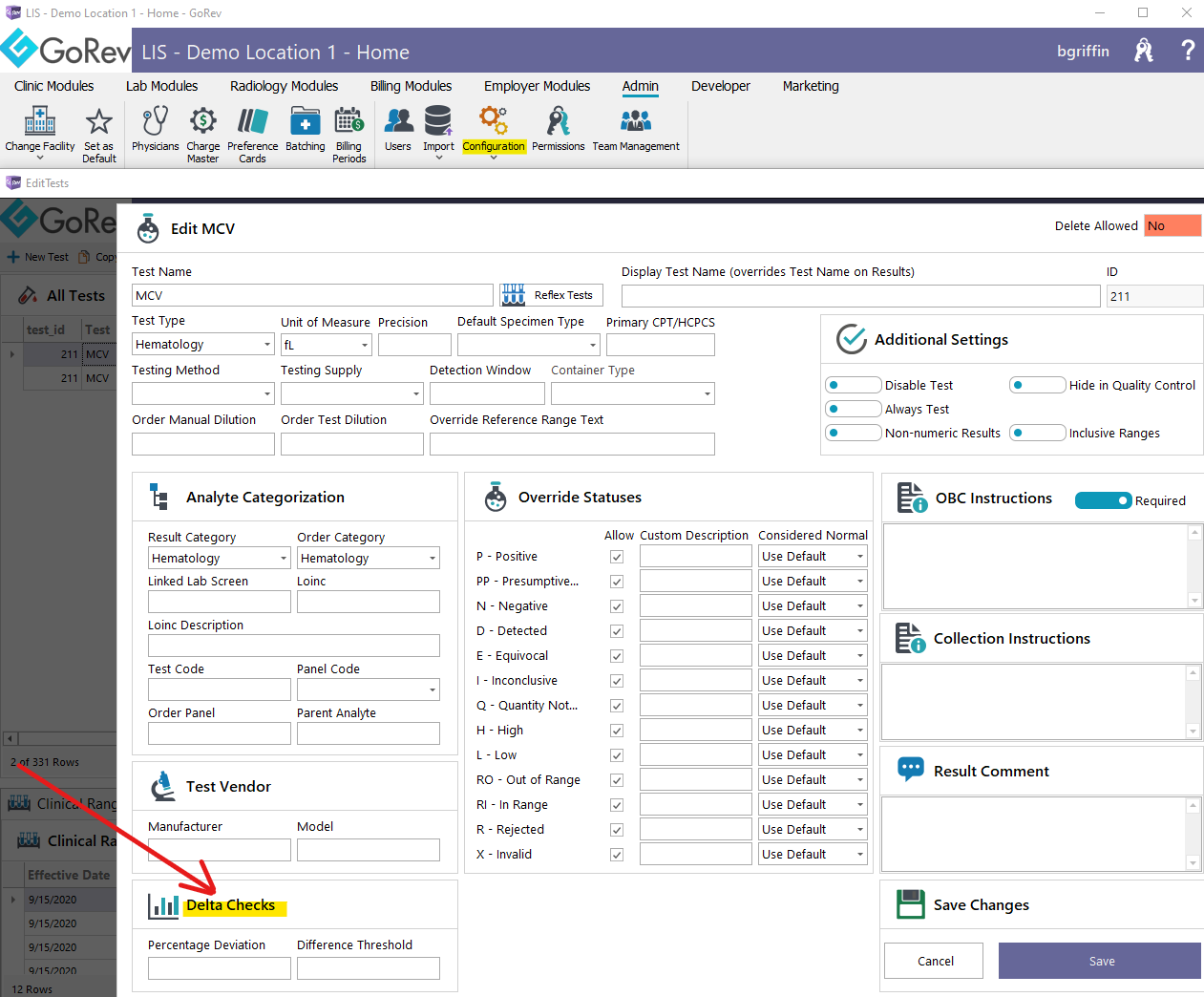Uncheck Allow for X - Invalid

pyautogui.click(x=617, y=855)
